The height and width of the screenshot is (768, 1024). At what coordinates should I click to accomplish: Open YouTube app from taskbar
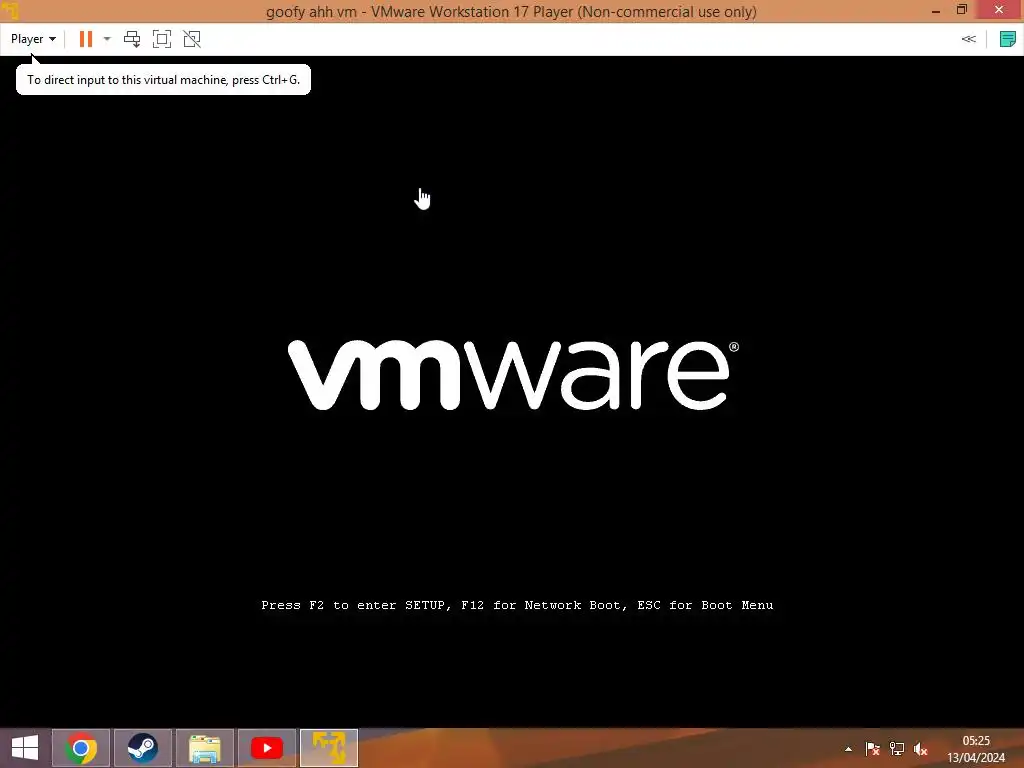(266, 748)
